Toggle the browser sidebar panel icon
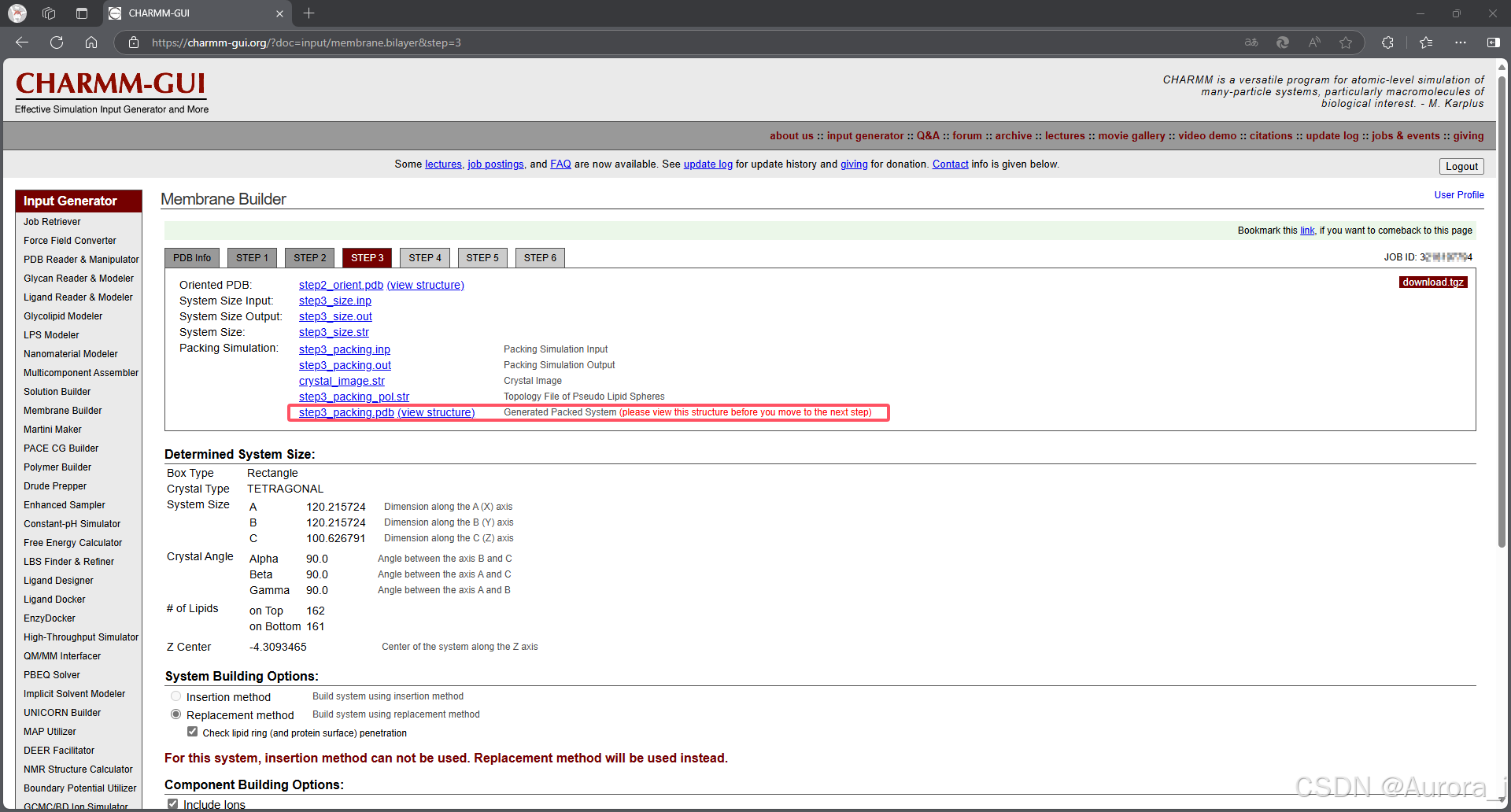This screenshot has height=812, width=1511. pos(1494,42)
